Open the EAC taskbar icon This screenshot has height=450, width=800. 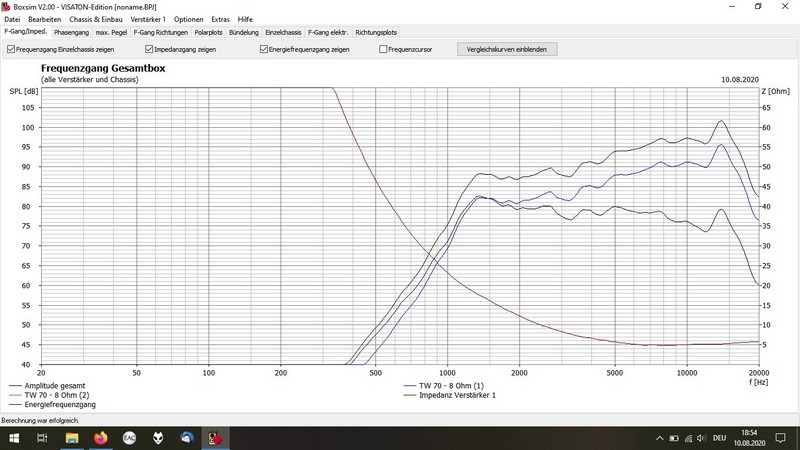tap(129, 437)
